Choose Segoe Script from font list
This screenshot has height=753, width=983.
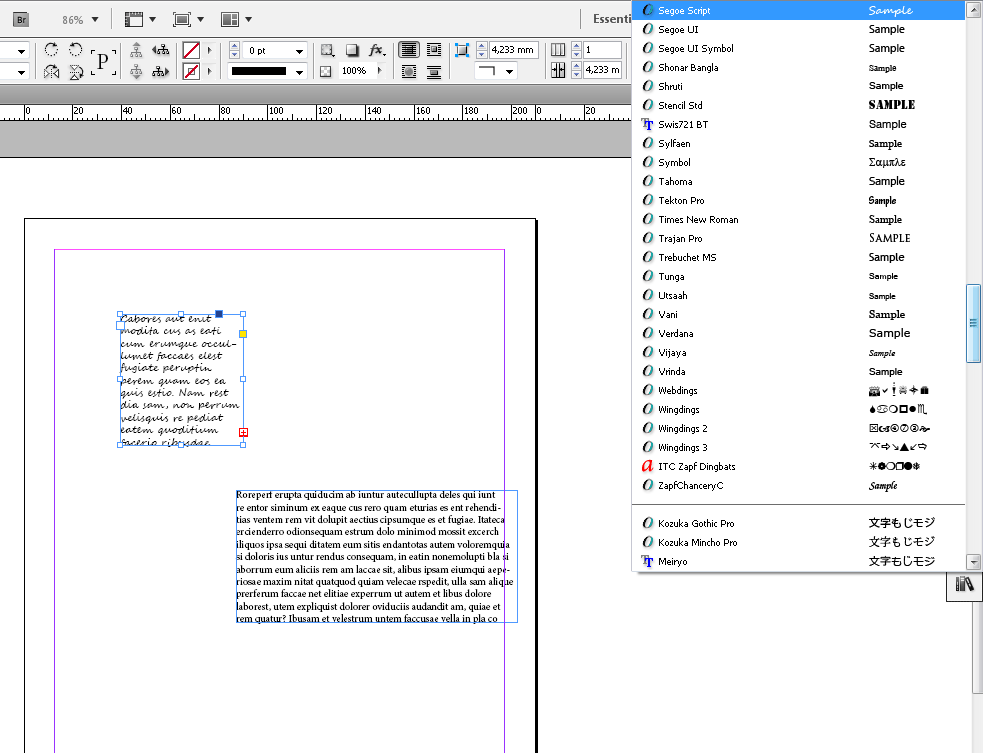pyautogui.click(x=798, y=10)
